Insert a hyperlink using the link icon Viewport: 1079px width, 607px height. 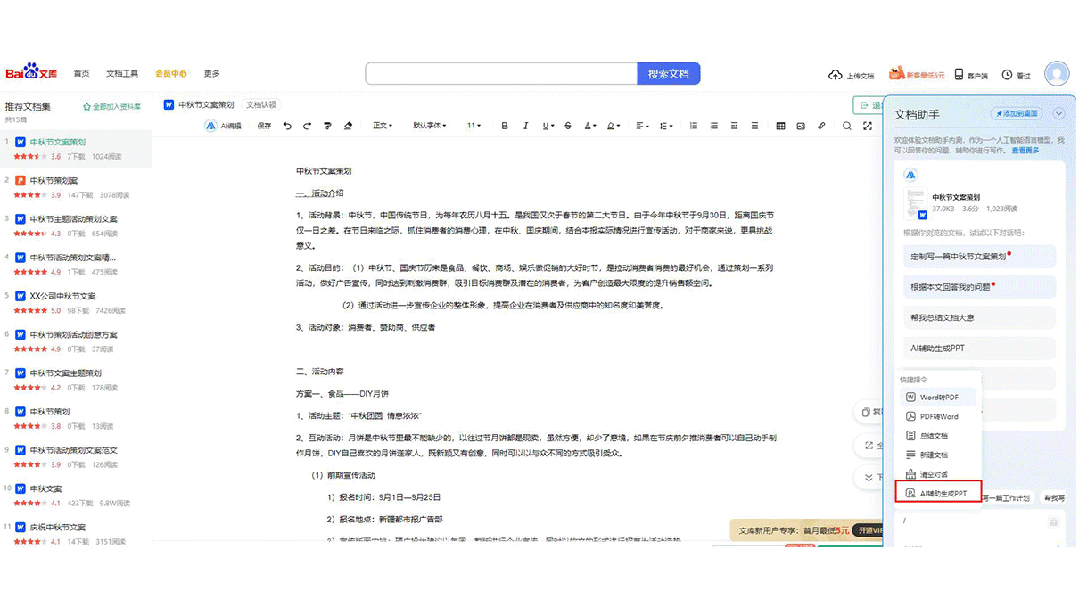[823, 125]
